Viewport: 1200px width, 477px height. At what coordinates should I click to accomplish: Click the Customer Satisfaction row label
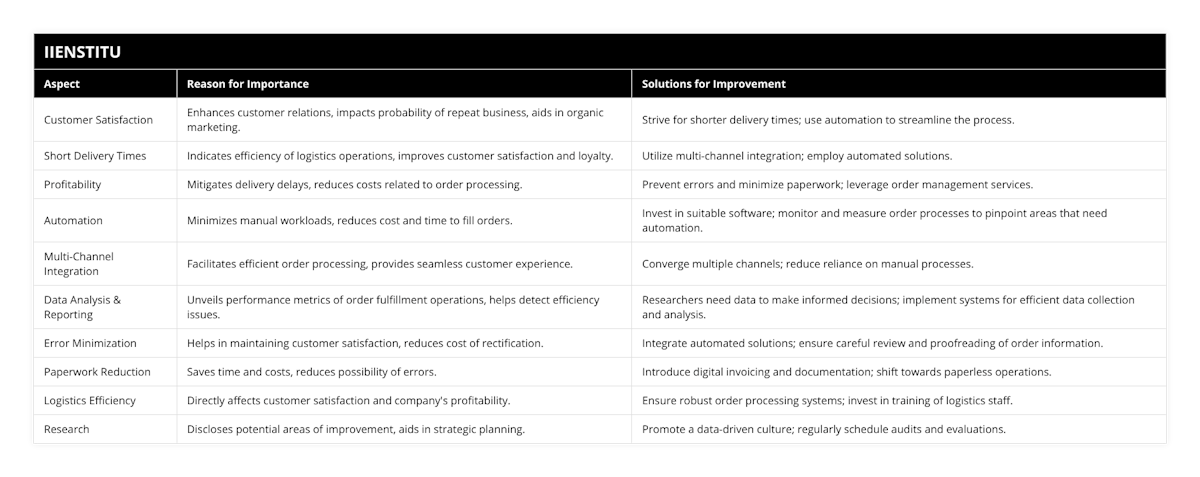[99, 120]
